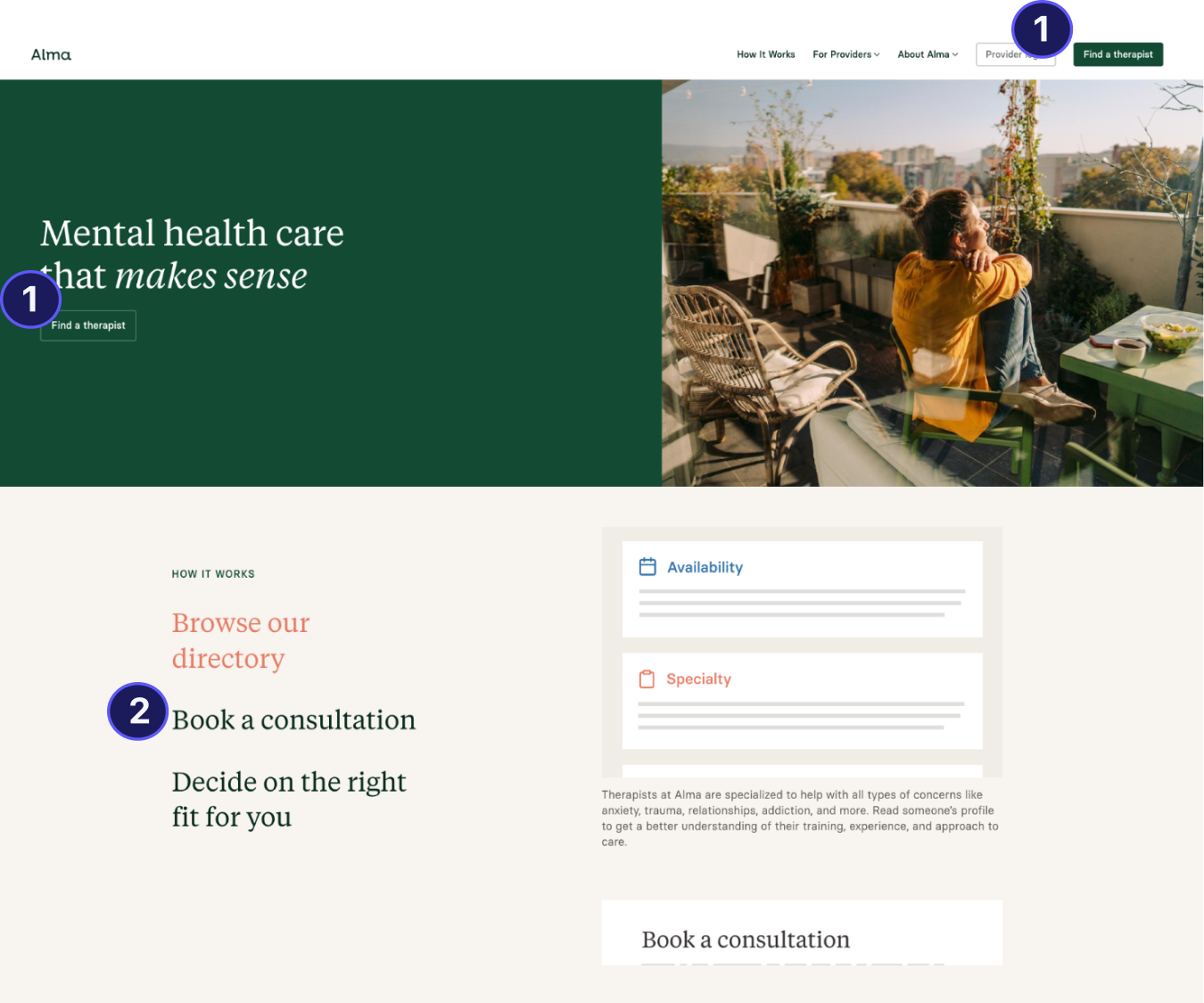Click the Specialty card

click(x=802, y=701)
